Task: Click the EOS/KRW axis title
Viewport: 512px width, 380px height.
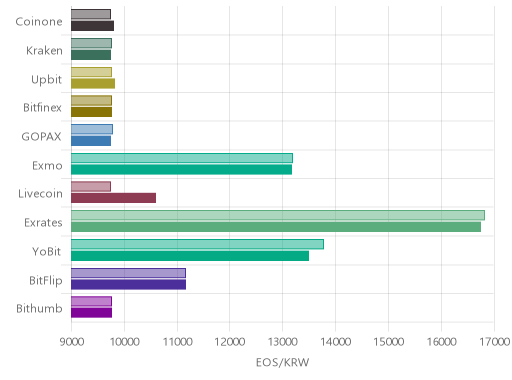Action: point(283,363)
